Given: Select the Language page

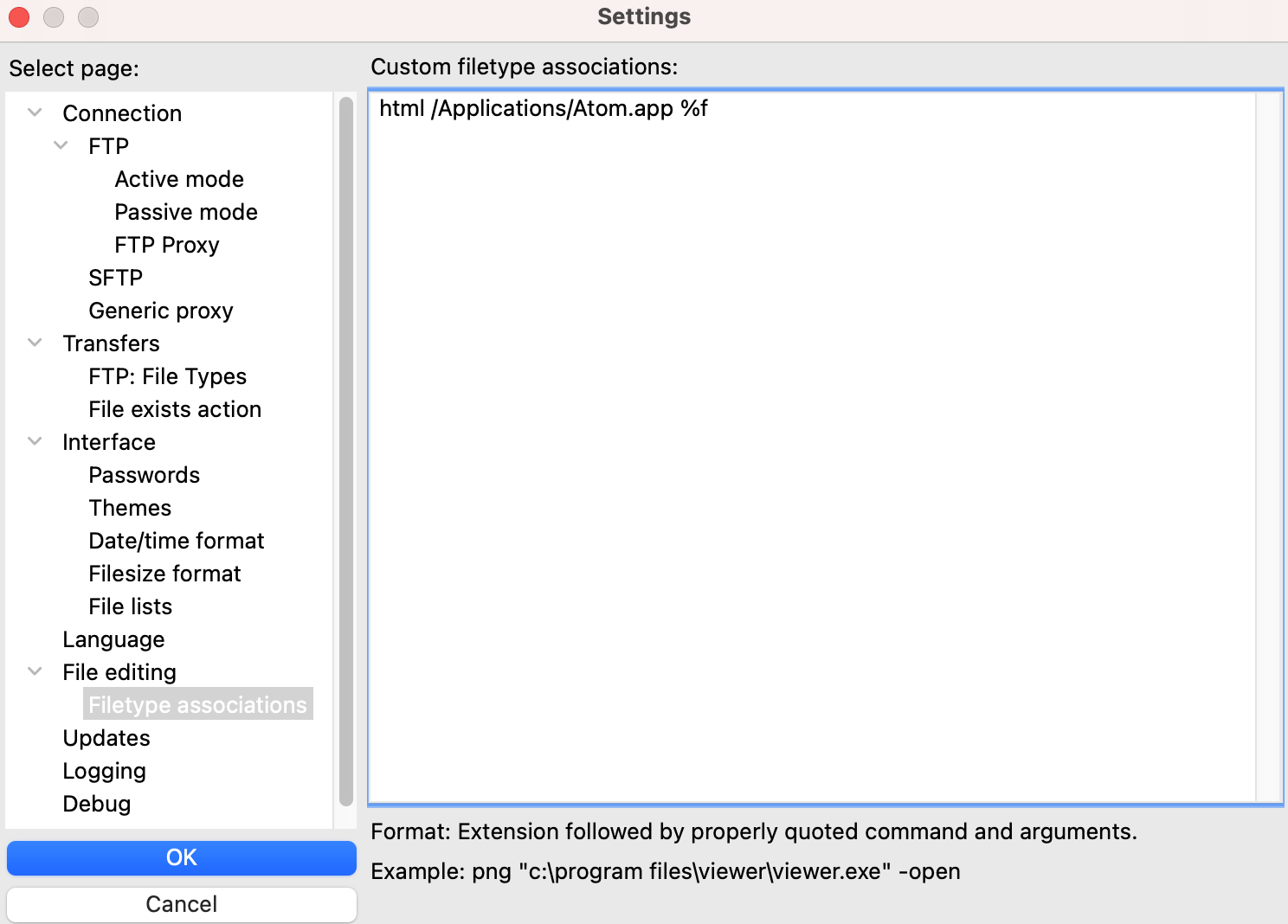Looking at the screenshot, I should (x=113, y=639).
